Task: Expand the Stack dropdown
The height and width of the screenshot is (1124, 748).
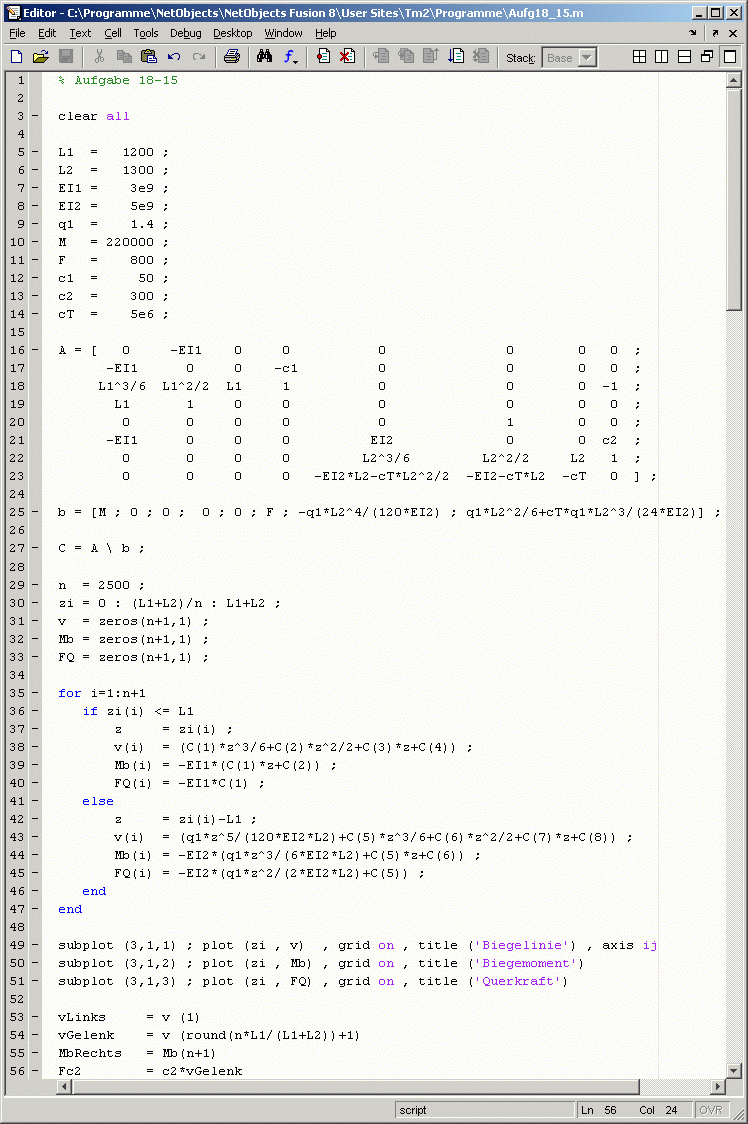Action: (586, 58)
